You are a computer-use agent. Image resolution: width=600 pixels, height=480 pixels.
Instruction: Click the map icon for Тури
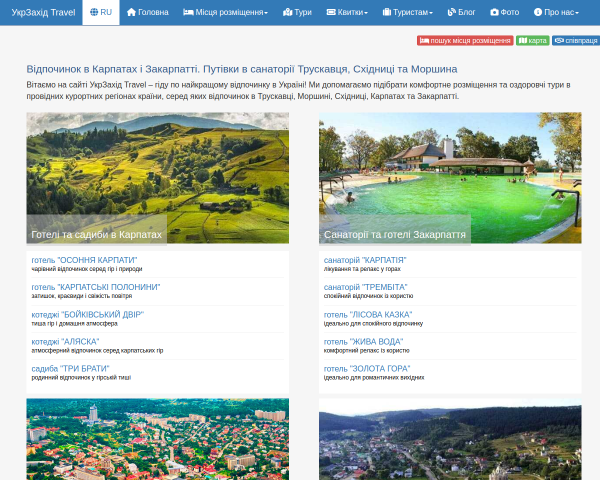pyautogui.click(x=288, y=12)
